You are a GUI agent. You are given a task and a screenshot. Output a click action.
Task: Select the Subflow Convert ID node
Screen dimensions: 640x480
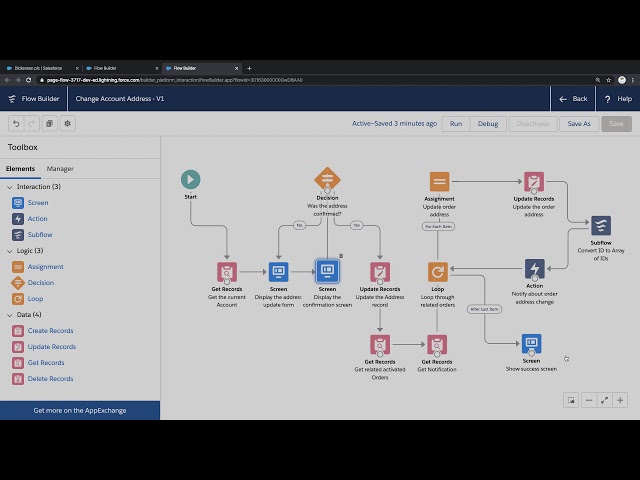click(601, 225)
